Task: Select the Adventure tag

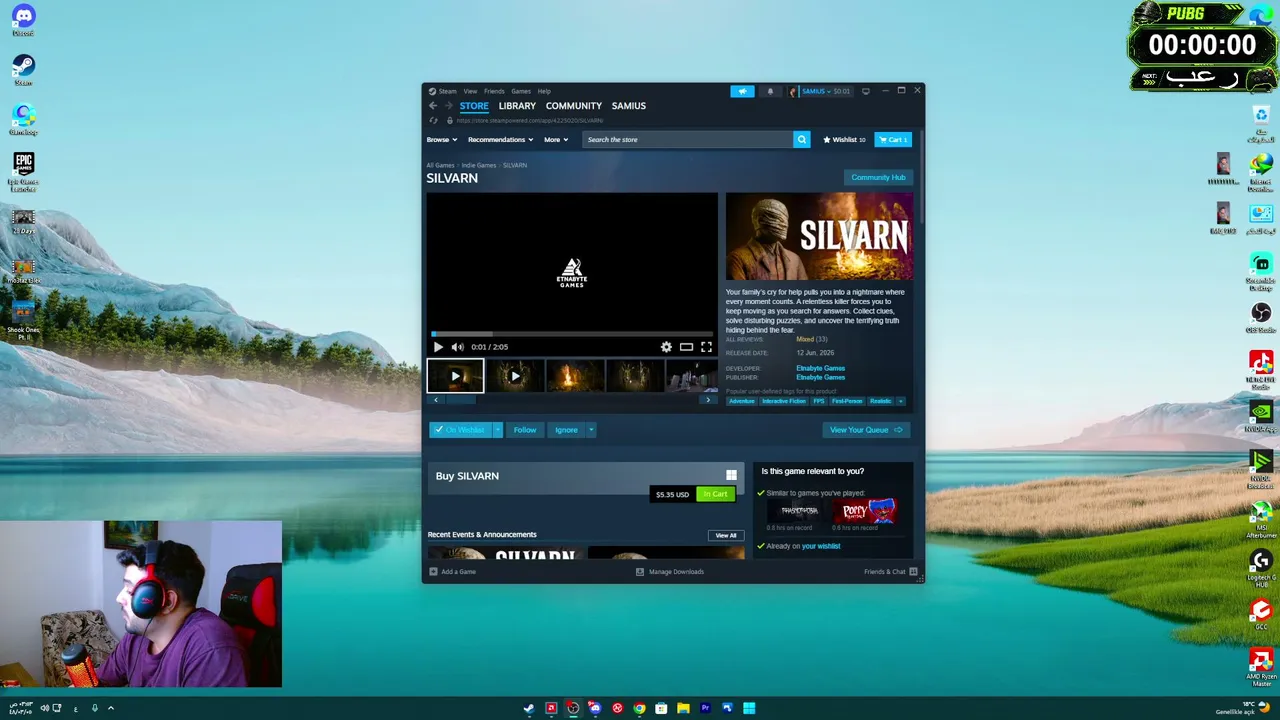Action: tap(741, 401)
